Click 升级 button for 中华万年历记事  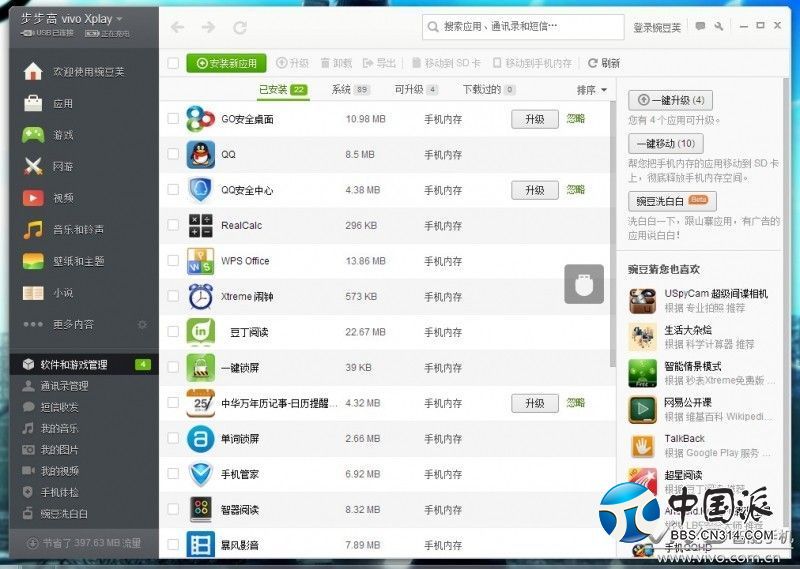(535, 403)
